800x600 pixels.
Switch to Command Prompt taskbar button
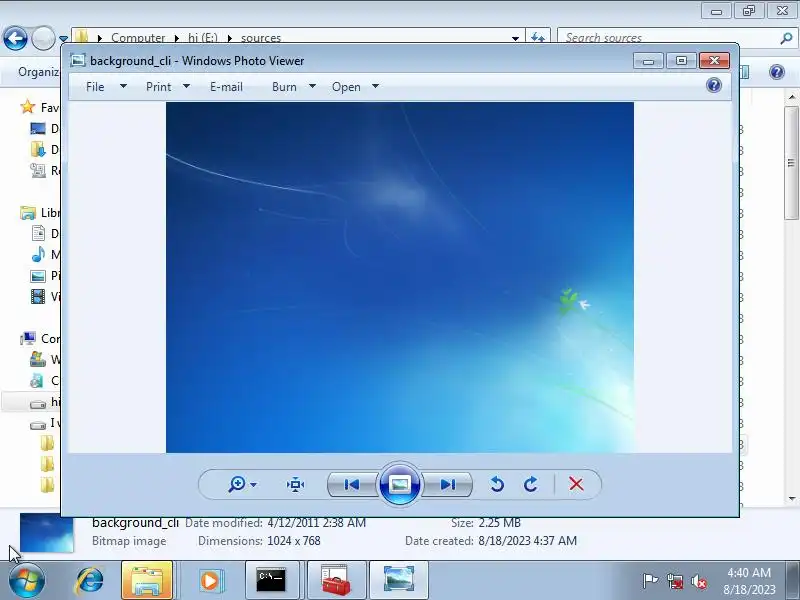(x=271, y=580)
